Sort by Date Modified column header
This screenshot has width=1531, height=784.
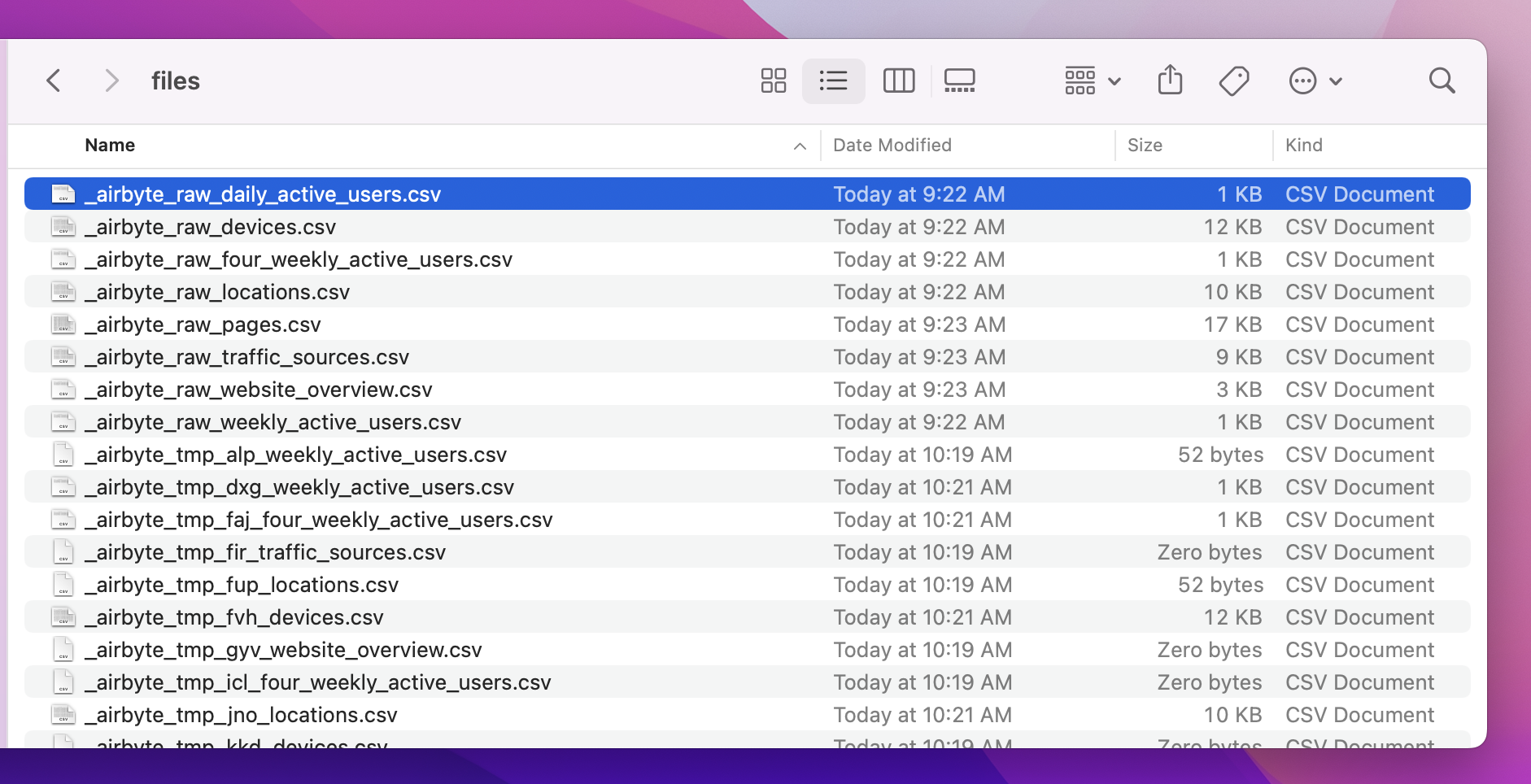892,146
